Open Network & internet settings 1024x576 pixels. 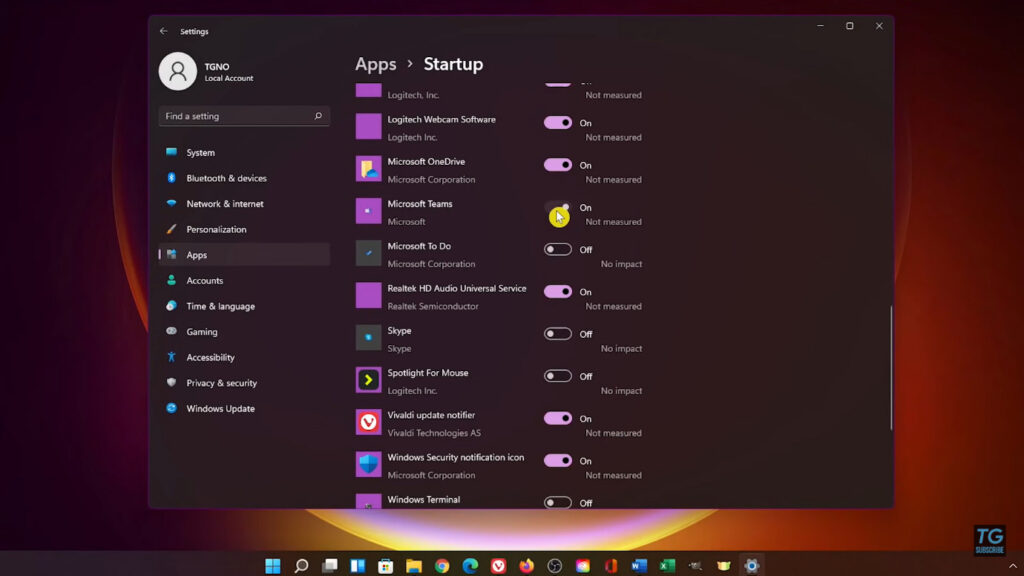point(244,204)
